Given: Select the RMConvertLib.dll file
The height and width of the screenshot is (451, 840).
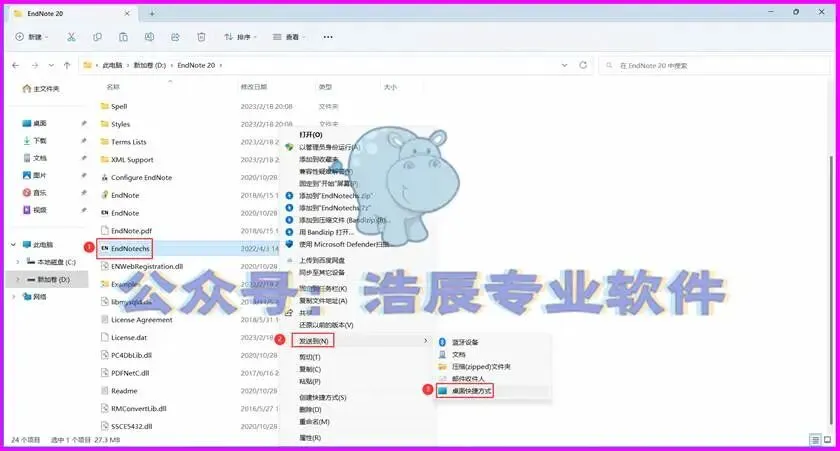Looking at the screenshot, I should (x=138, y=409).
